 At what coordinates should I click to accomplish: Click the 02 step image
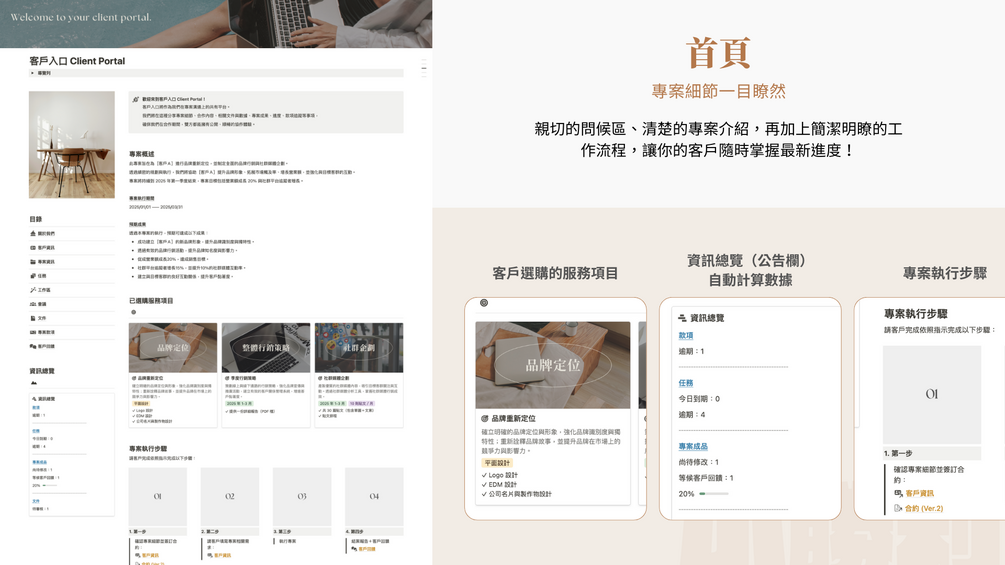coord(230,496)
